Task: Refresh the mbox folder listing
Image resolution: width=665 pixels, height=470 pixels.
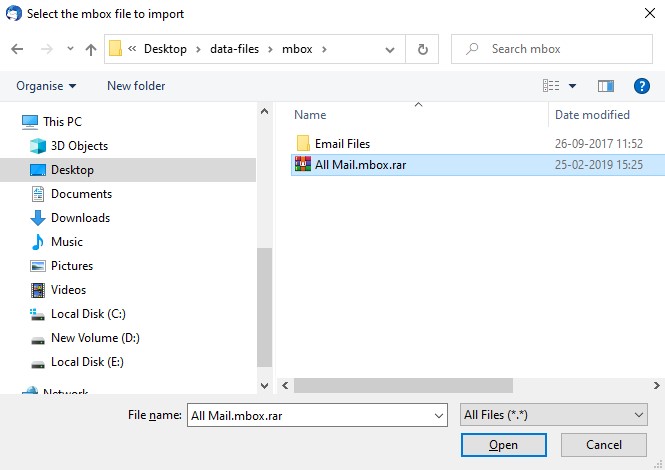Action: pos(422,49)
